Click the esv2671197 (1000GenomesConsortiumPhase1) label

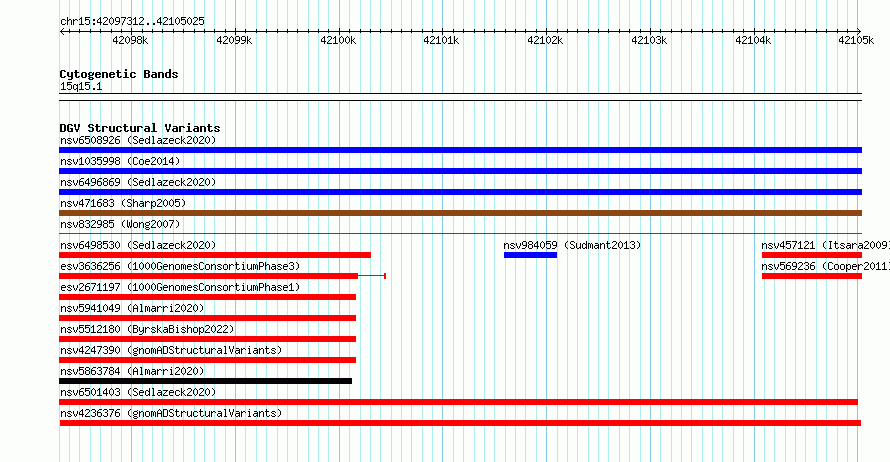point(180,287)
